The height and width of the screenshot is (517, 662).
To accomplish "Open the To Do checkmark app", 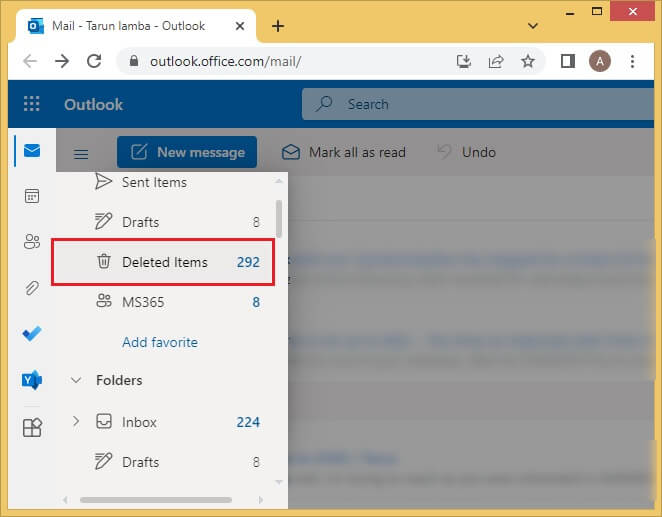I will point(32,334).
